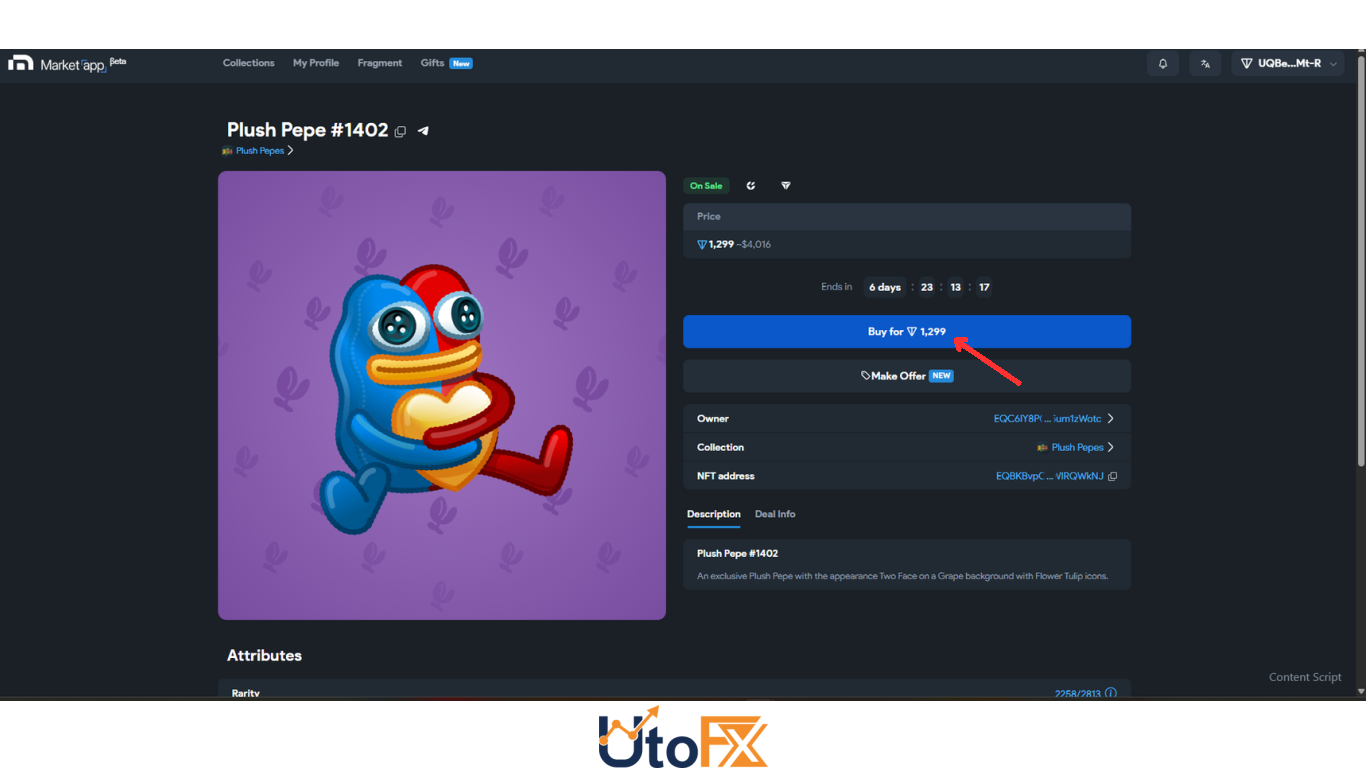The height and width of the screenshot is (768, 1366).
Task: Click the description text about Two Face appearance
Action: point(902,576)
